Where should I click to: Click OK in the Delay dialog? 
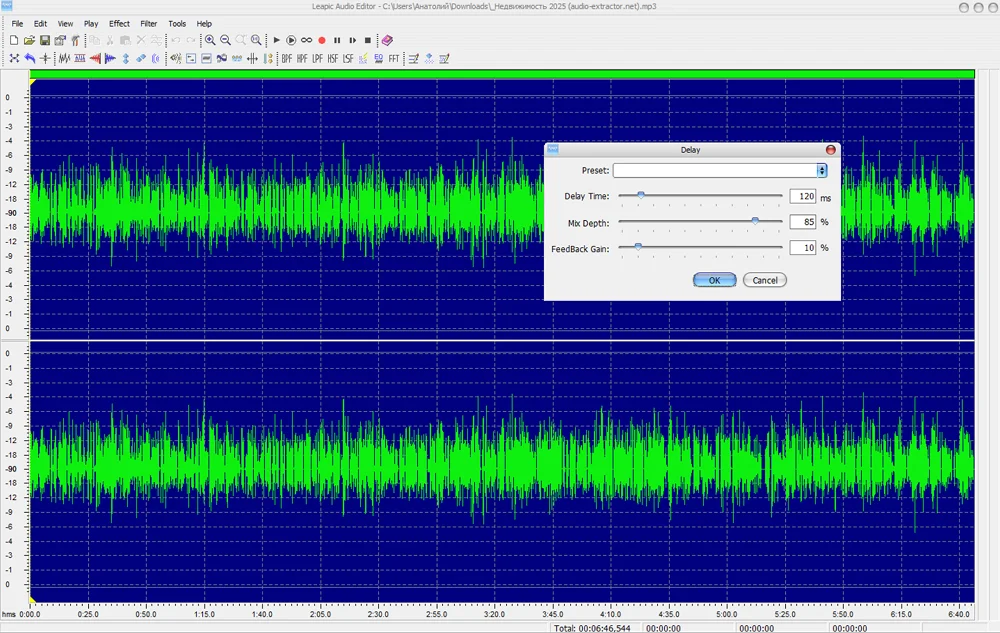click(x=714, y=281)
